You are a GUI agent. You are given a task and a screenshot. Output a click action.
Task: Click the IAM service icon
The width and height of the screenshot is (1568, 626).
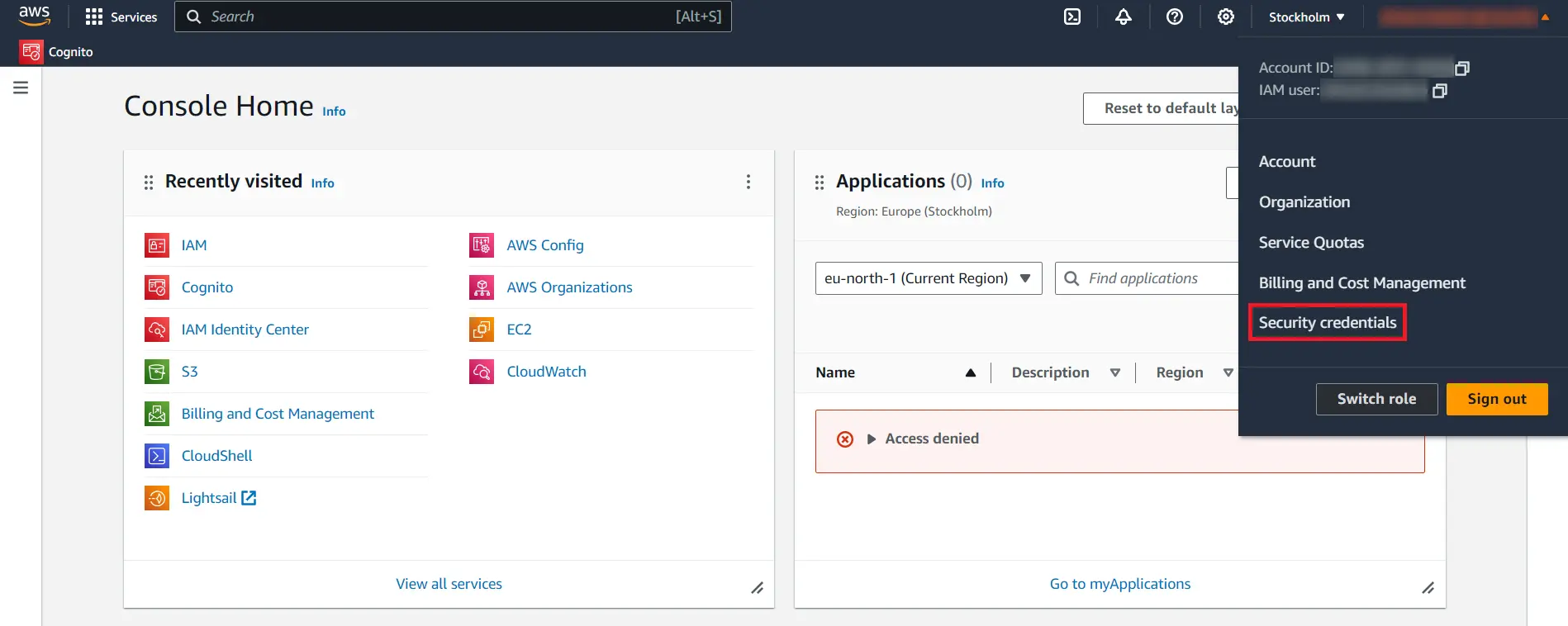(x=157, y=245)
